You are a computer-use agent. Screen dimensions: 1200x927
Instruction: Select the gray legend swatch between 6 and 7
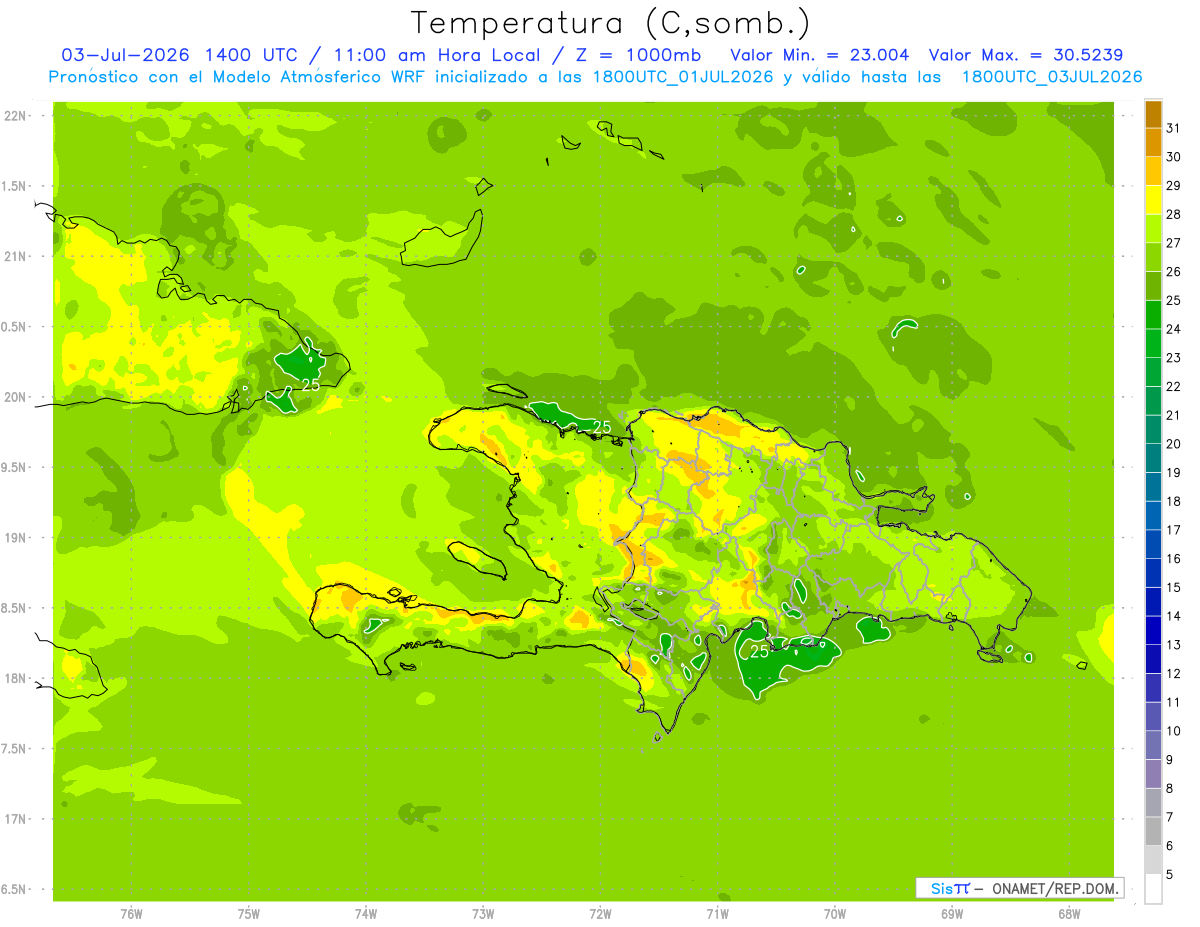1153,831
